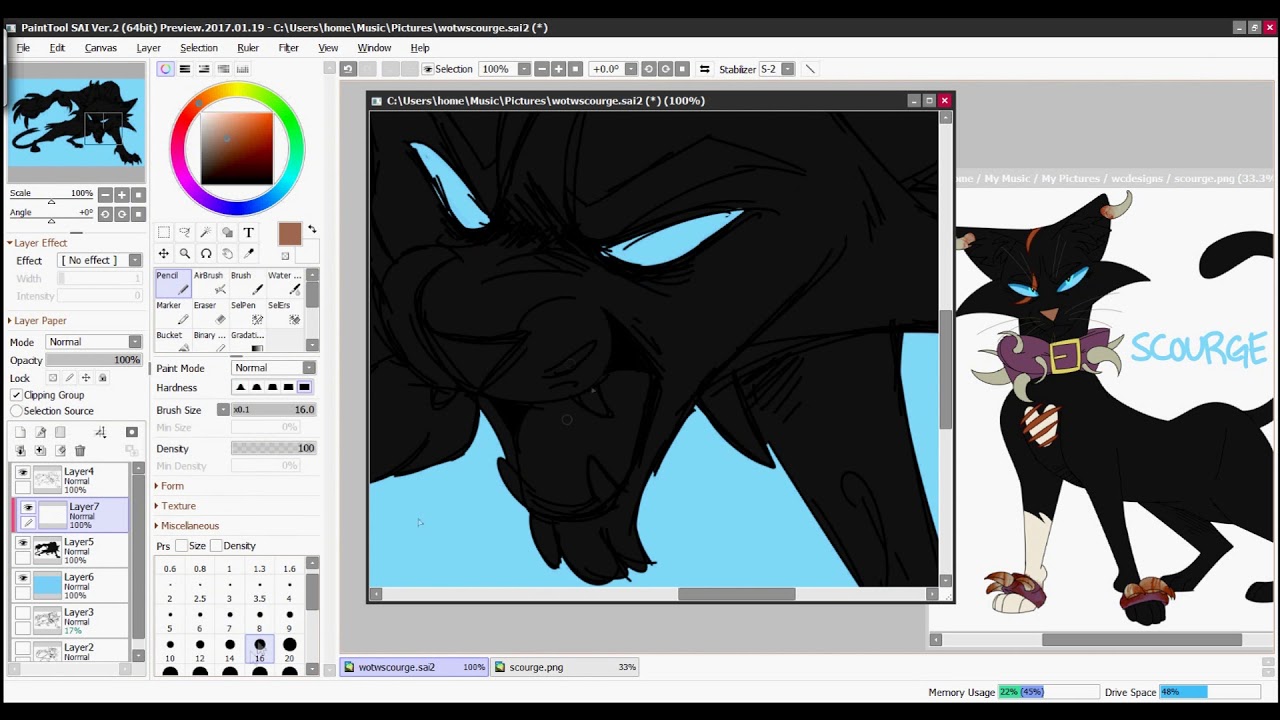Select the Pencil tool
The height and width of the screenshot is (720, 1280).
[174, 283]
